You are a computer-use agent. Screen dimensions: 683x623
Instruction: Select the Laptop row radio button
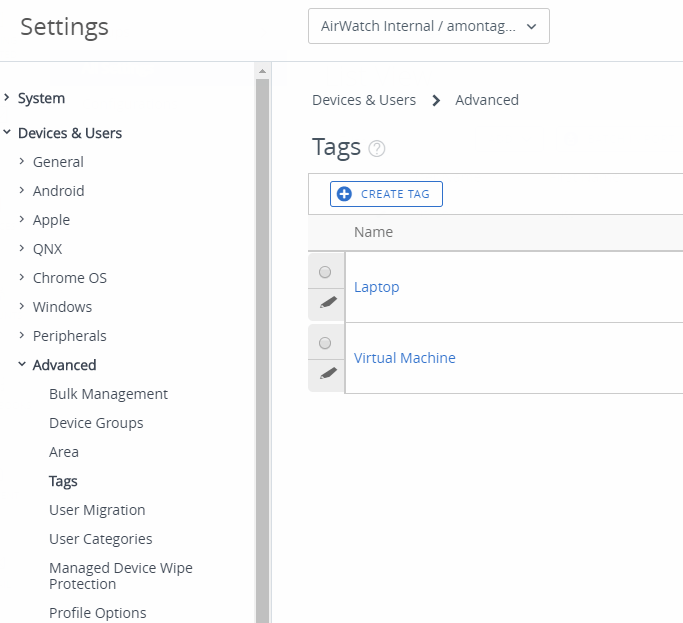pyautogui.click(x=325, y=272)
